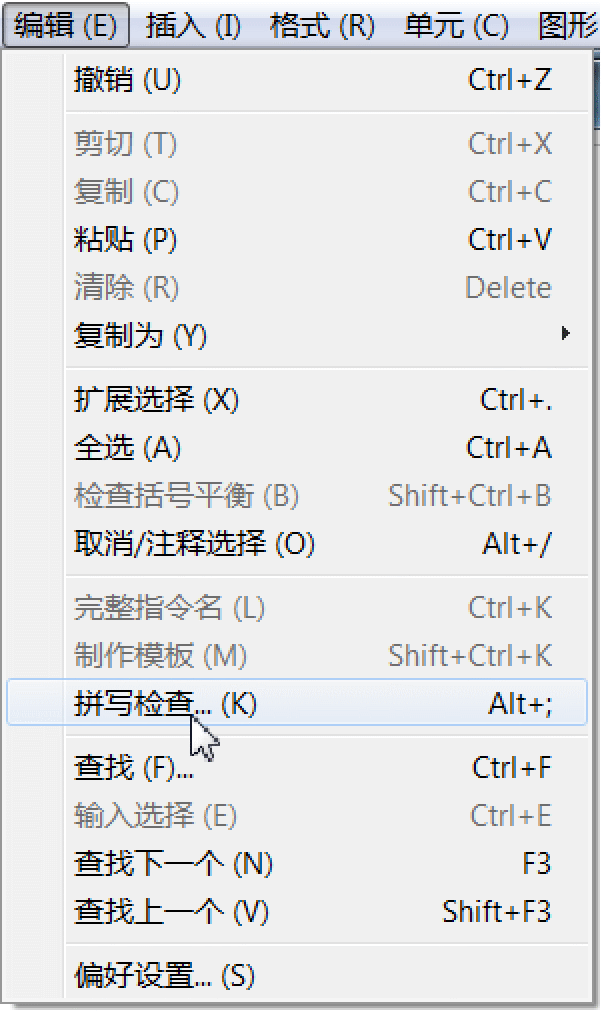Screen dimensions: 602x1012
Task: Expand the 复制为 (Y) submenu arrow
Action: [x=566, y=334]
